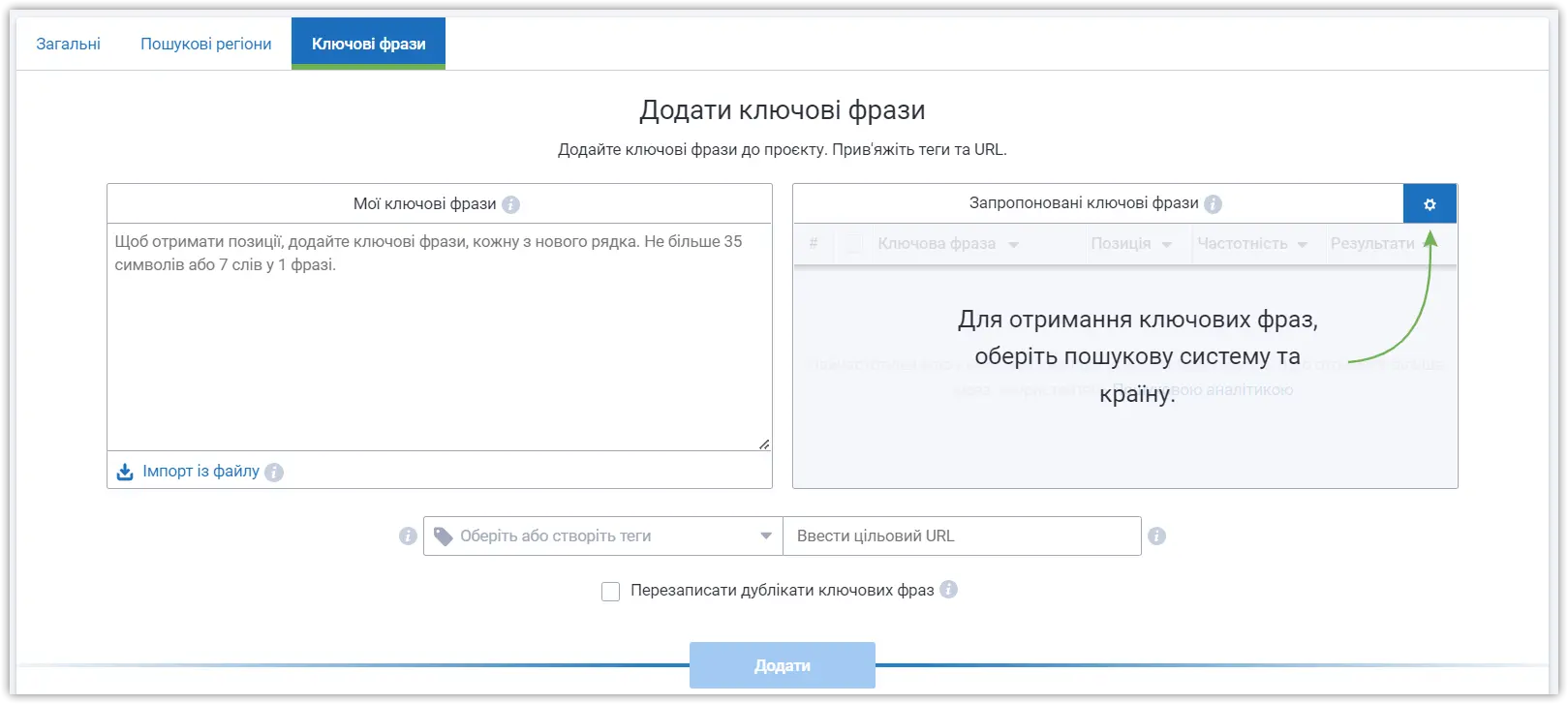Switch to the Пошукові регіони tab

point(205,44)
